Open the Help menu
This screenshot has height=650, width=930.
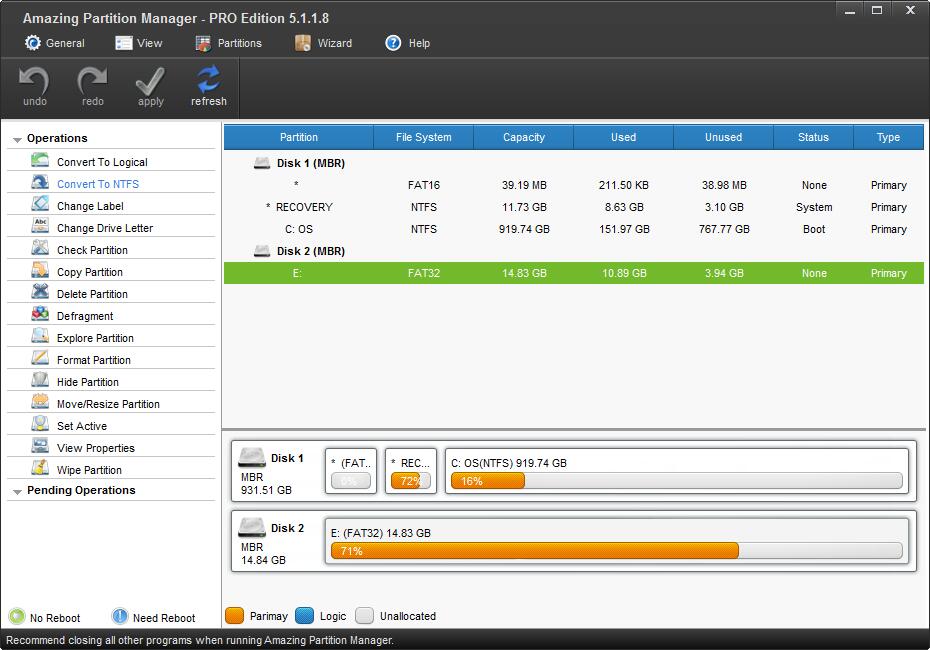(407, 43)
